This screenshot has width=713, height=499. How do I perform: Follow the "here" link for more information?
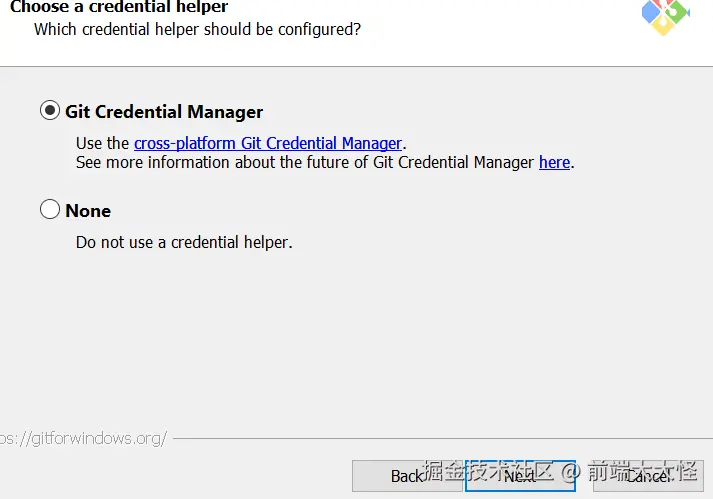coord(554,162)
